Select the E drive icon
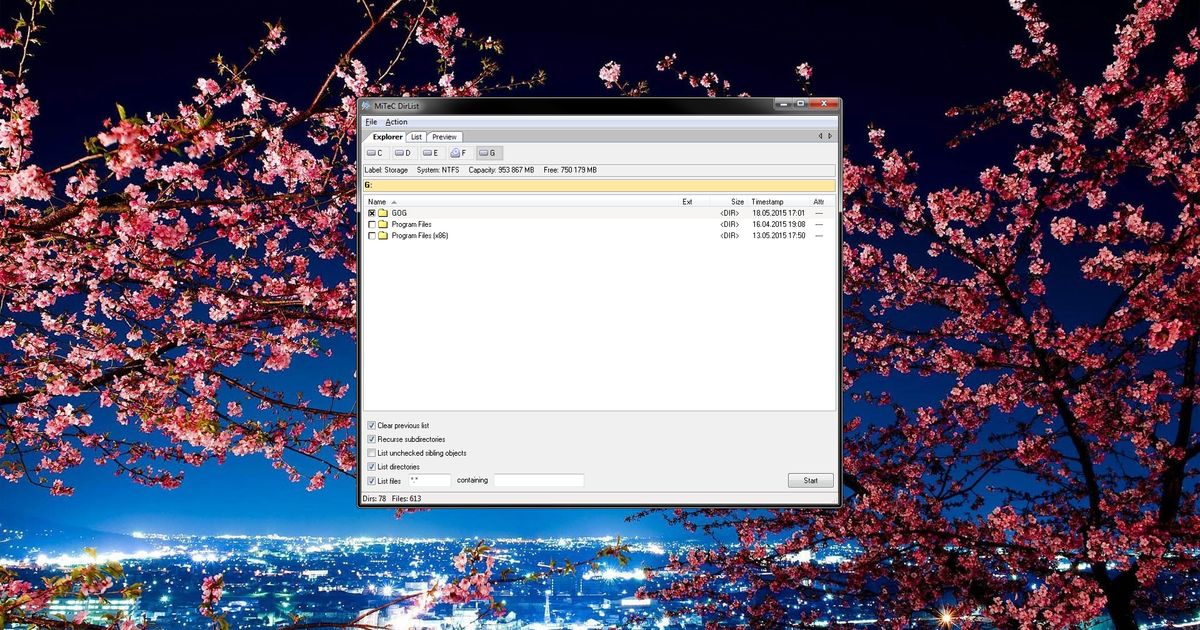The width and height of the screenshot is (1200, 630). coord(429,153)
